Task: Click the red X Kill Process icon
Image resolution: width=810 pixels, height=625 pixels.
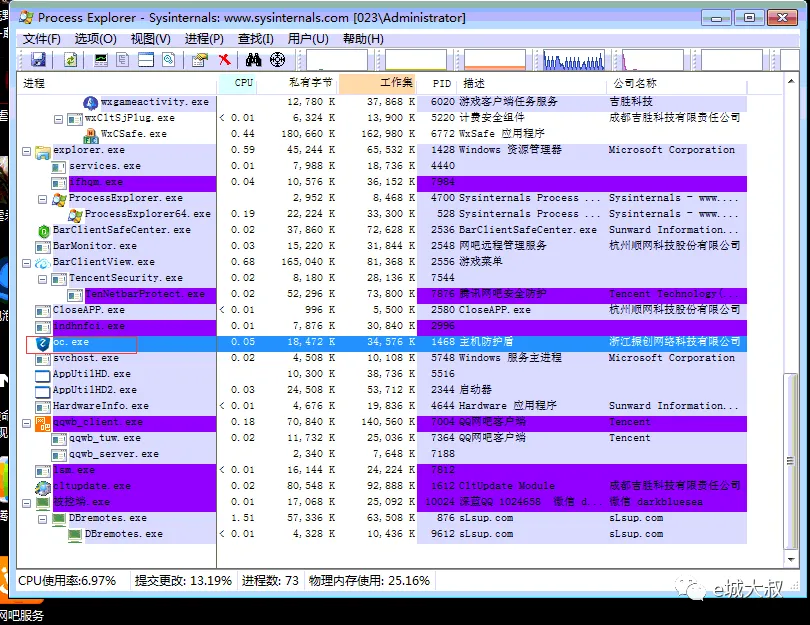Action: [x=224, y=60]
